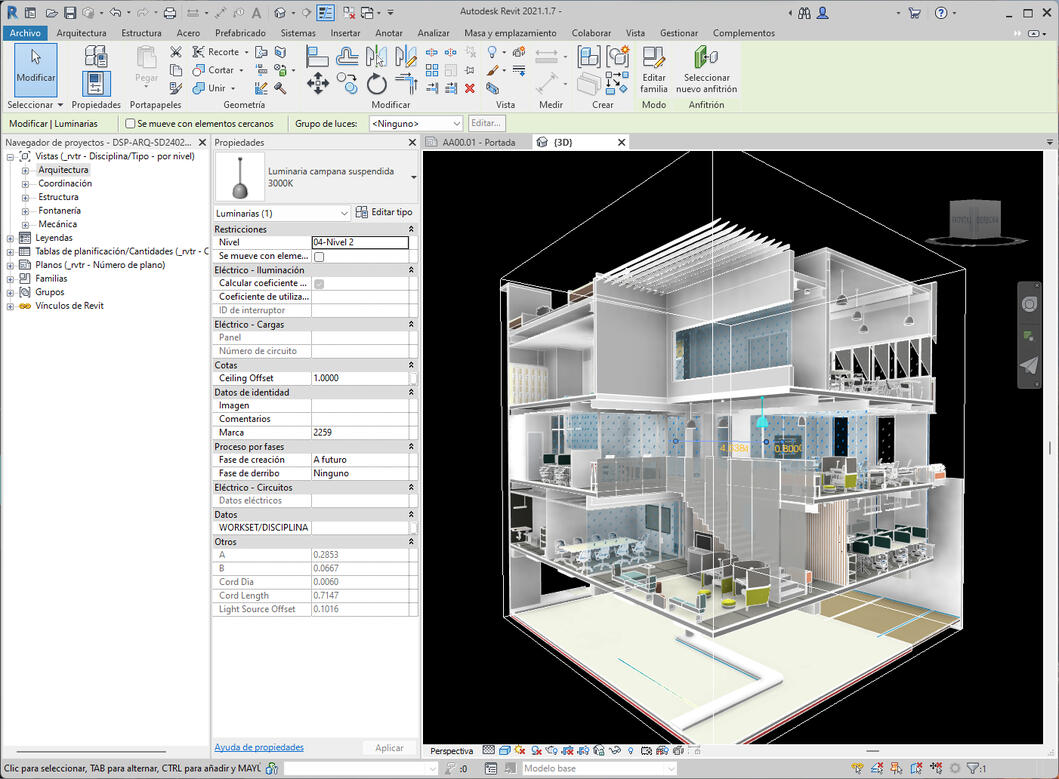Open the Grupo de luces dropdown

point(413,123)
